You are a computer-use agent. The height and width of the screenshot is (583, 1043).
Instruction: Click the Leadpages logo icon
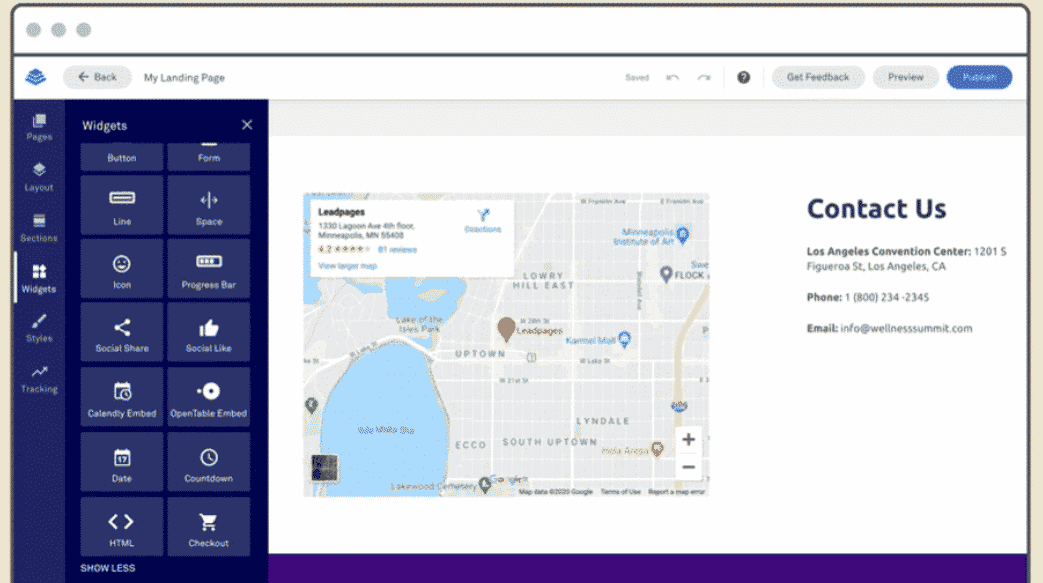(x=35, y=77)
